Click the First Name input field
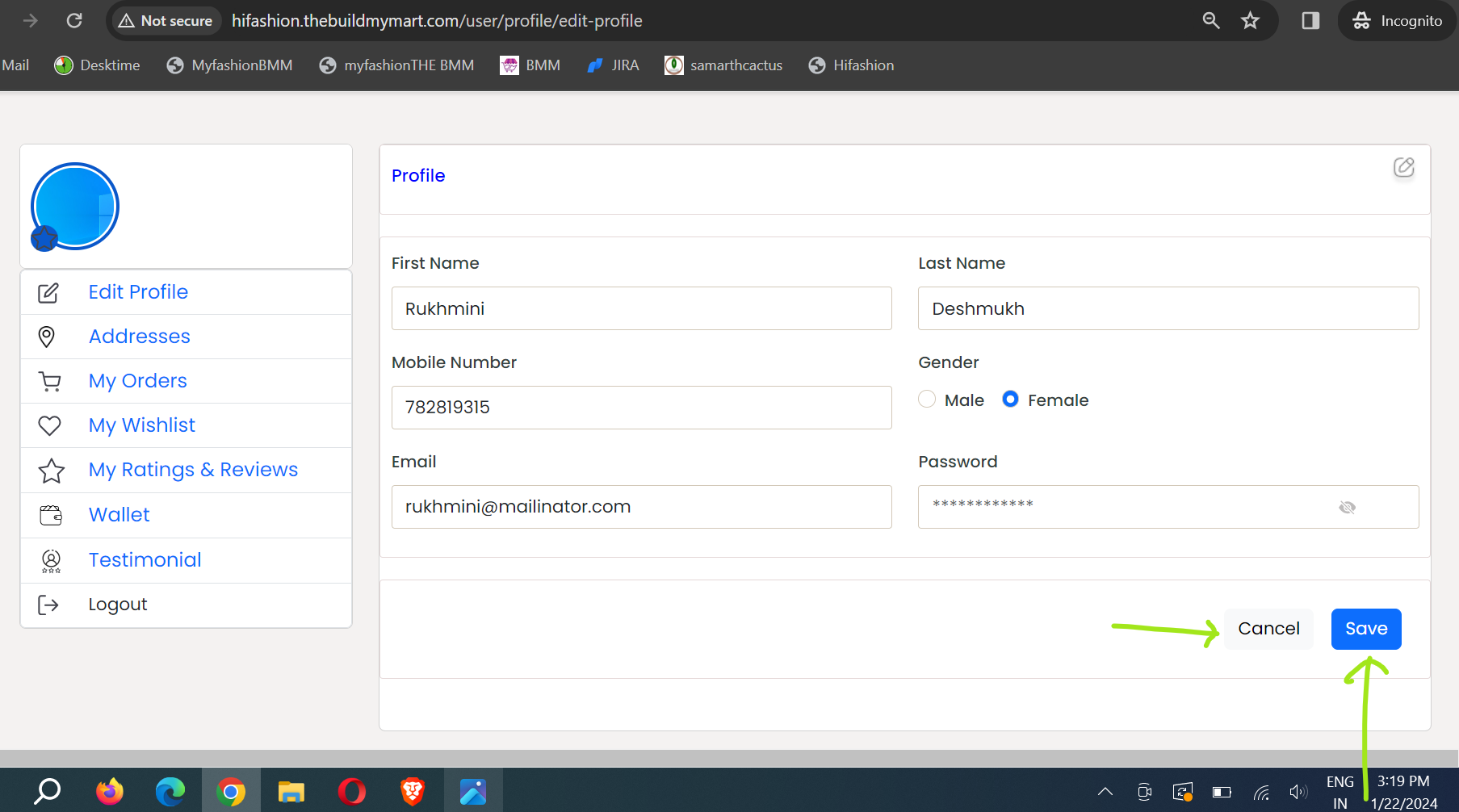The height and width of the screenshot is (812, 1459). point(642,308)
